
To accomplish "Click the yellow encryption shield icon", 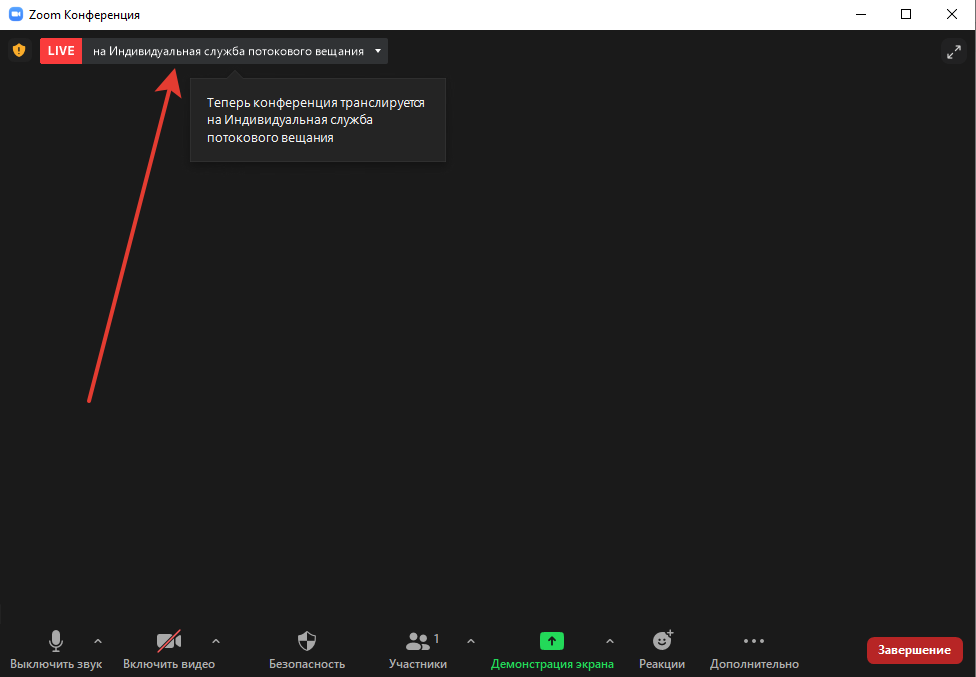I will coord(19,50).
